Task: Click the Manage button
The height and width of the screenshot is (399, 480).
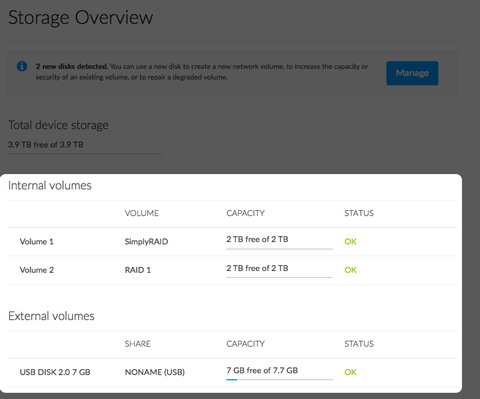Action: [412, 73]
